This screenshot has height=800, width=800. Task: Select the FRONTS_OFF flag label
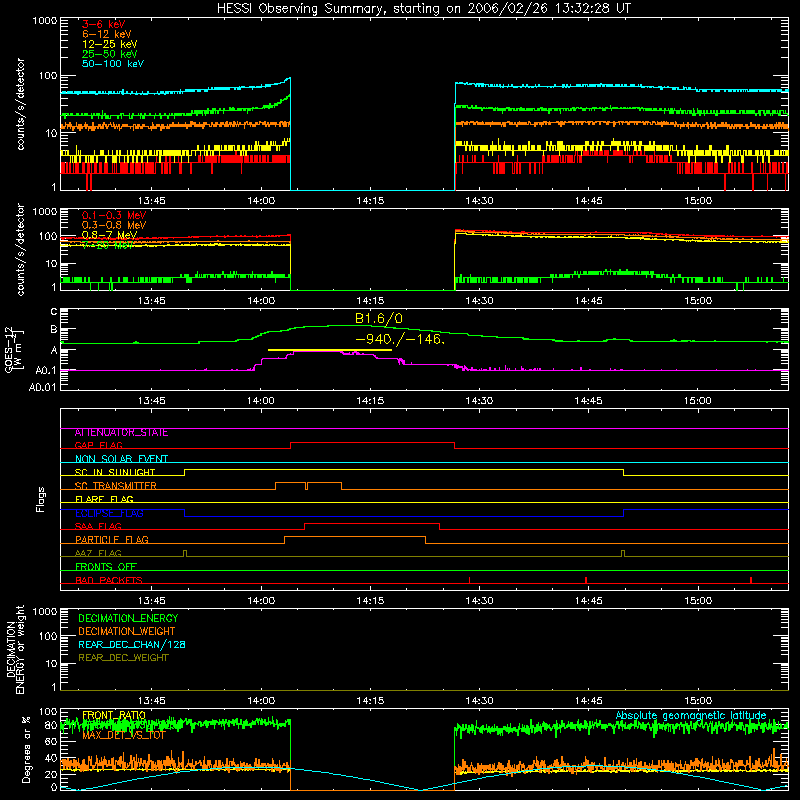click(106, 567)
